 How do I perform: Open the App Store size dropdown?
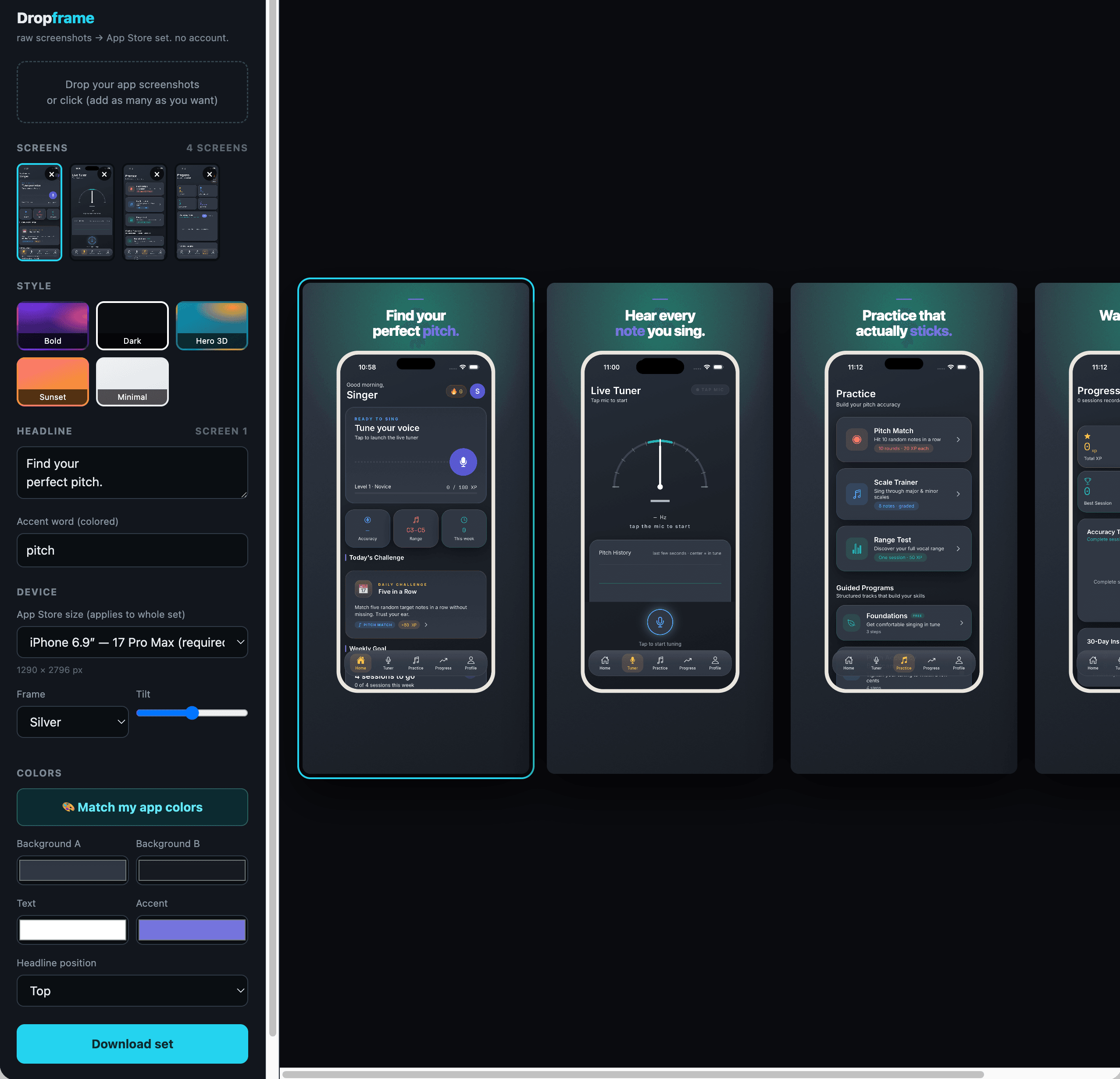click(x=132, y=643)
